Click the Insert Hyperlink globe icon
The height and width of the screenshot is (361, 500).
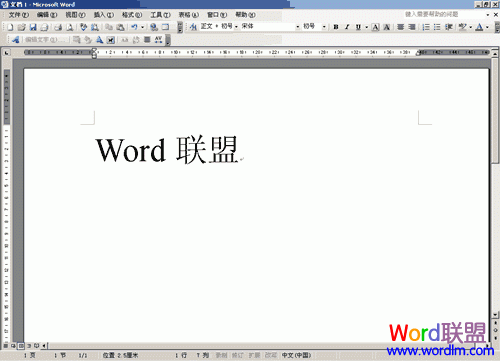coord(154,27)
